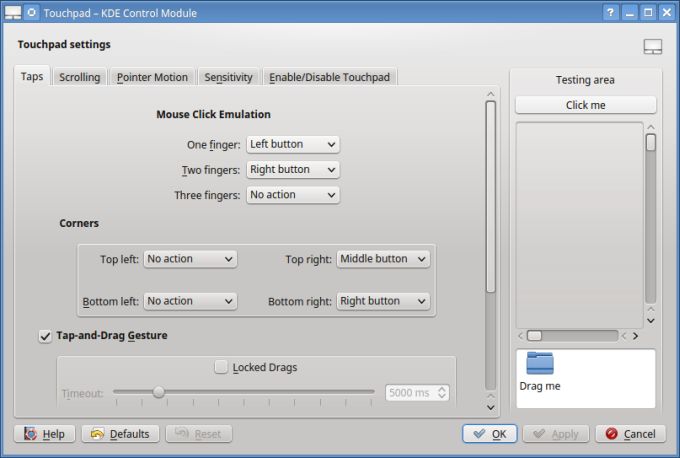680x458 pixels.
Task: Click the touchpad icon beside Touchpad settings heading
Action: tap(653, 47)
